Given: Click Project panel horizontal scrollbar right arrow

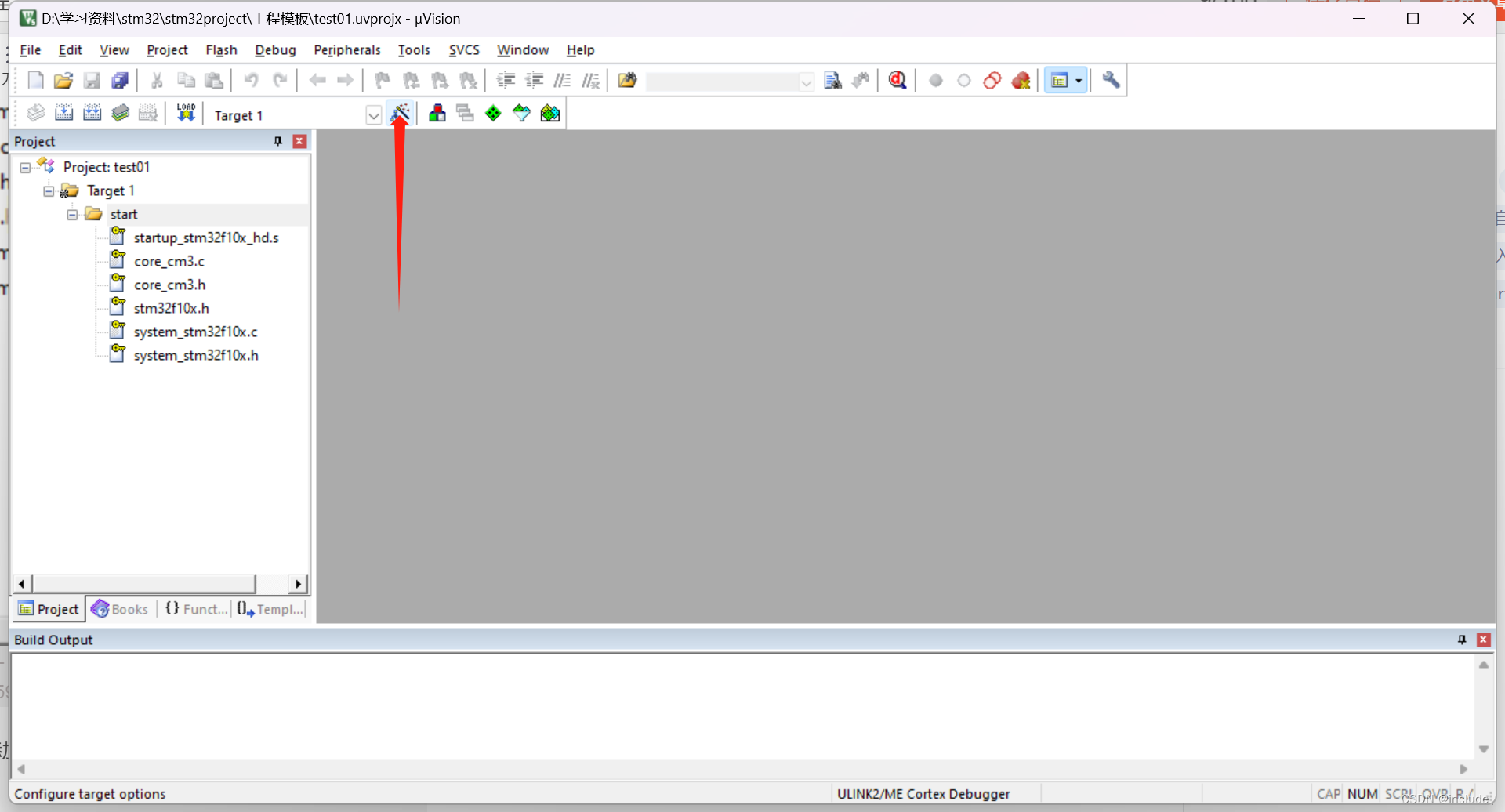Looking at the screenshot, I should tap(298, 584).
